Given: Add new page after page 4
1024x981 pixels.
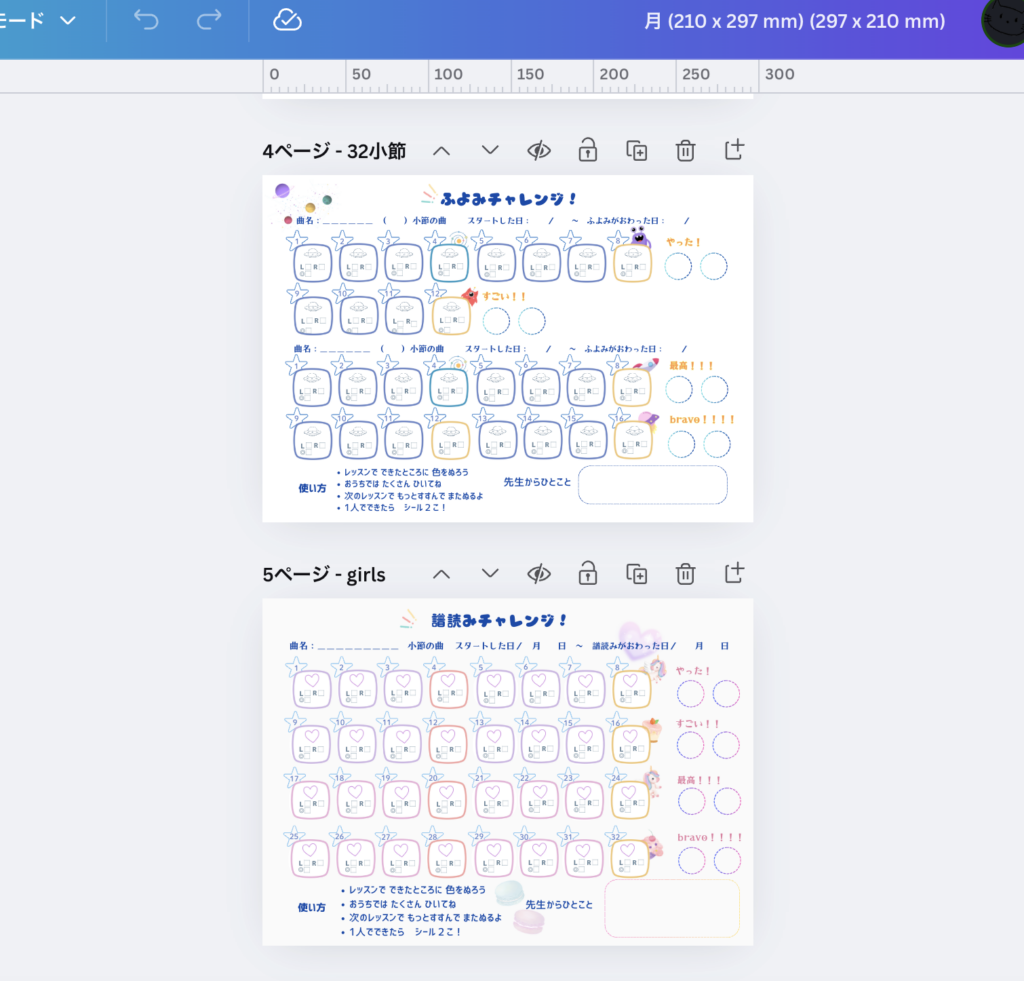Looking at the screenshot, I should [x=734, y=150].
